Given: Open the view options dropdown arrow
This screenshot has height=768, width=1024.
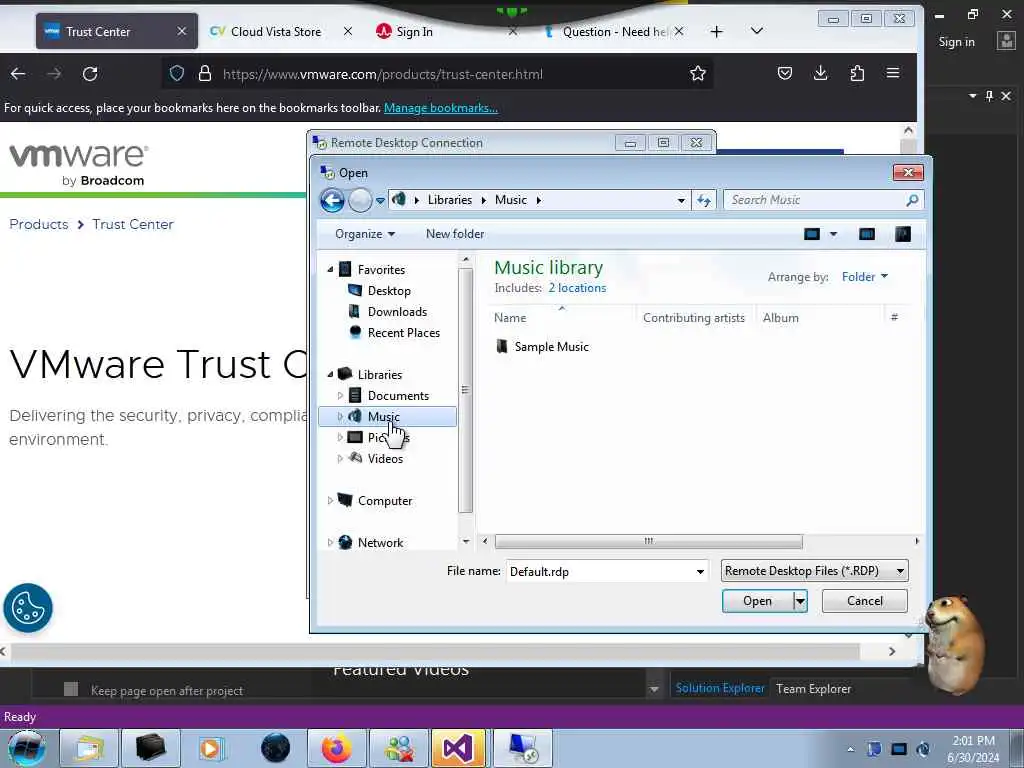Looking at the screenshot, I should click(x=833, y=234).
